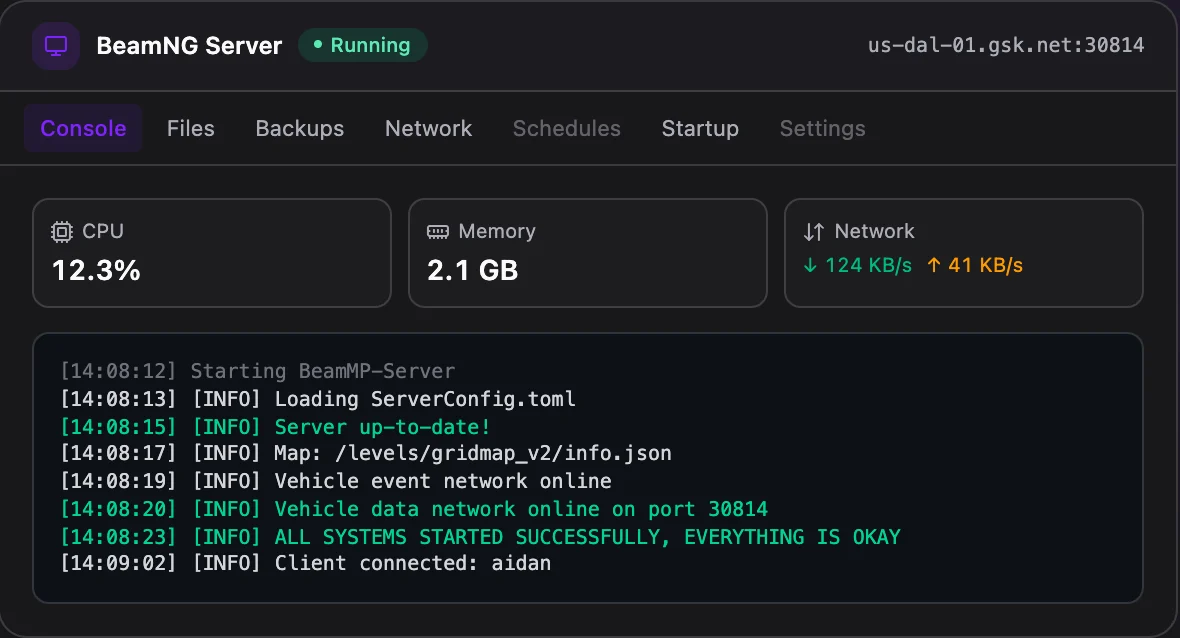This screenshot has height=638, width=1180.
Task: Click the Vehicle data network port 30814 line
Action: pos(414,509)
